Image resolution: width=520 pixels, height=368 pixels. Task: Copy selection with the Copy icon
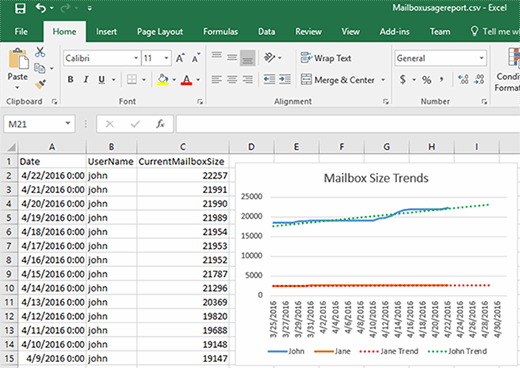[x=40, y=68]
